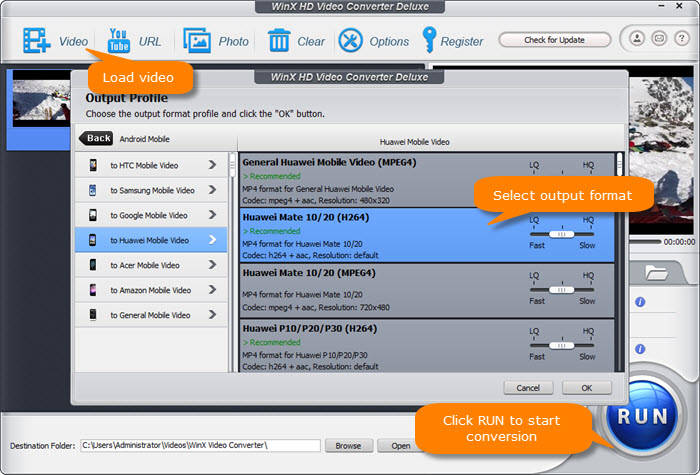Click the Photo toolbar label
700x475 pixels.
pos(233,42)
